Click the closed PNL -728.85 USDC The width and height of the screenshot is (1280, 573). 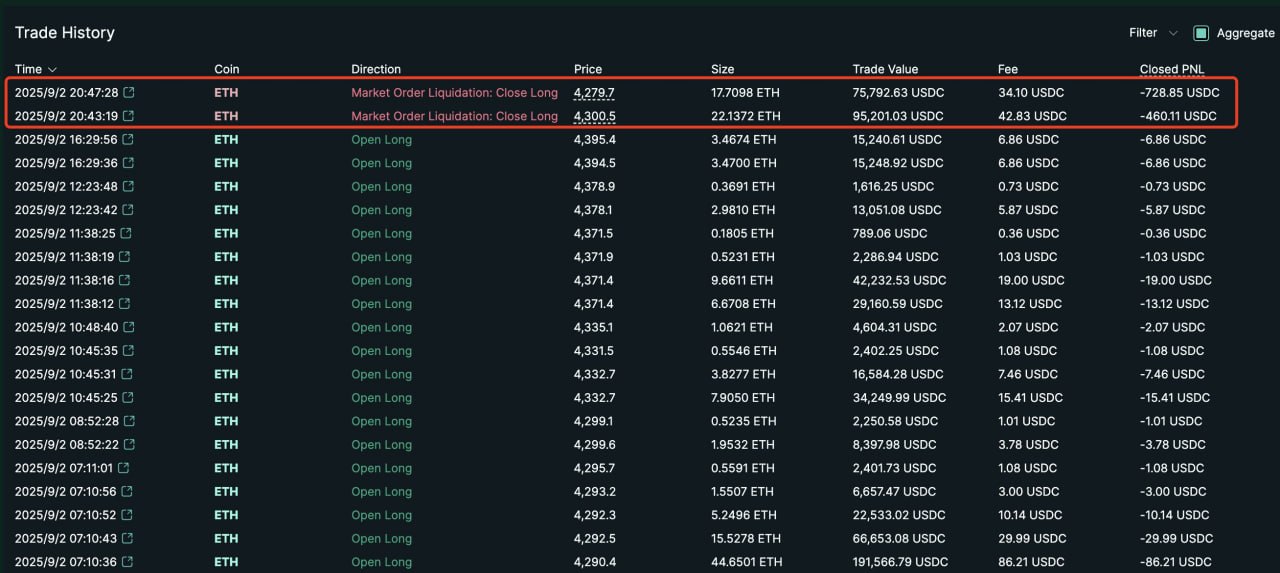[x=1180, y=93]
